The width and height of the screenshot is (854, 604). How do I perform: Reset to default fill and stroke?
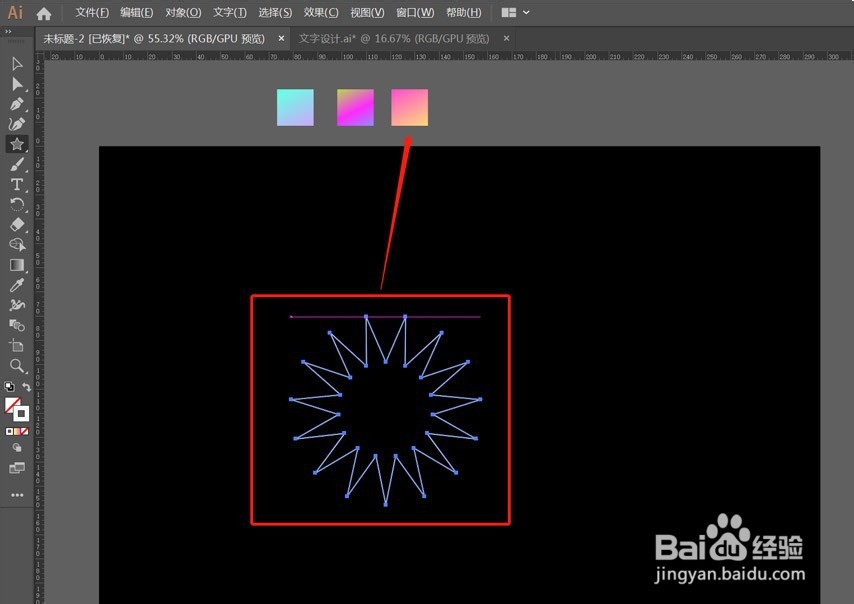click(9, 387)
